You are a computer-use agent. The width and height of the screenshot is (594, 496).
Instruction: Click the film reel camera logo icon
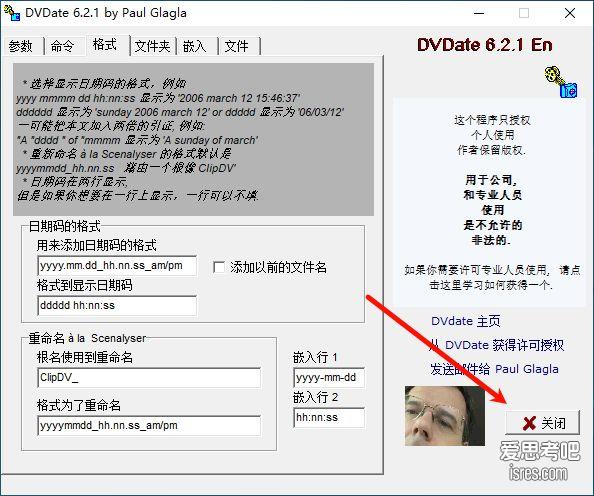[561, 82]
